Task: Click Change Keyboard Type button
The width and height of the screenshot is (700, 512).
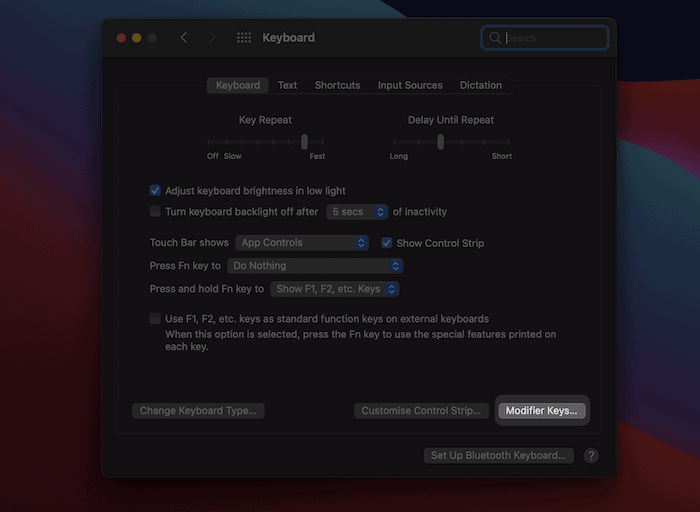Action: pyautogui.click(x=198, y=411)
